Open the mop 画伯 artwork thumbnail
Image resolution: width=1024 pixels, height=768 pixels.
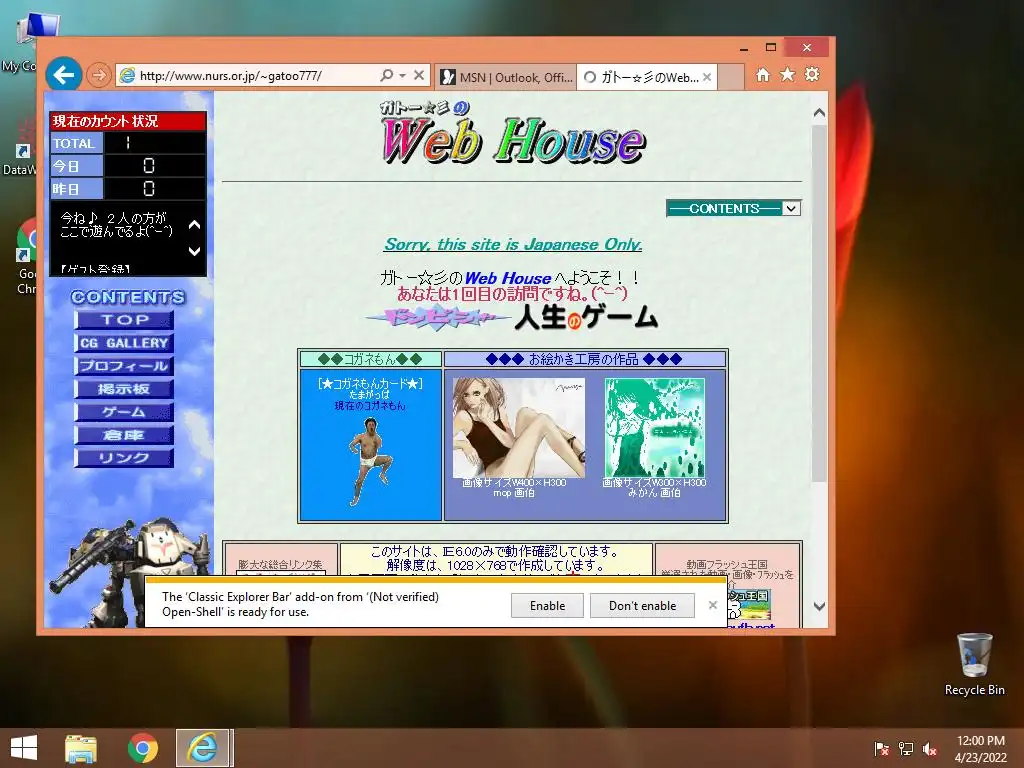point(519,428)
